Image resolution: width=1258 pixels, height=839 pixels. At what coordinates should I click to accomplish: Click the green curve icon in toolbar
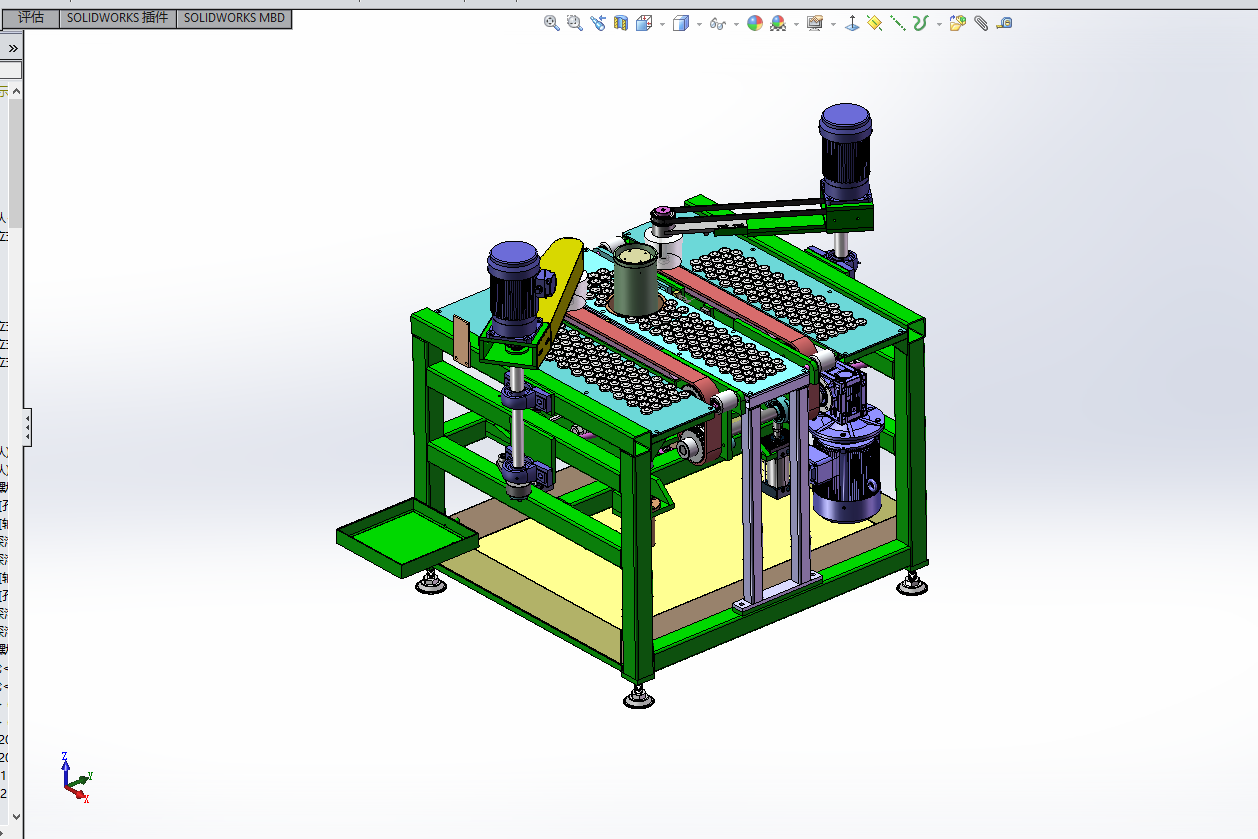click(921, 23)
